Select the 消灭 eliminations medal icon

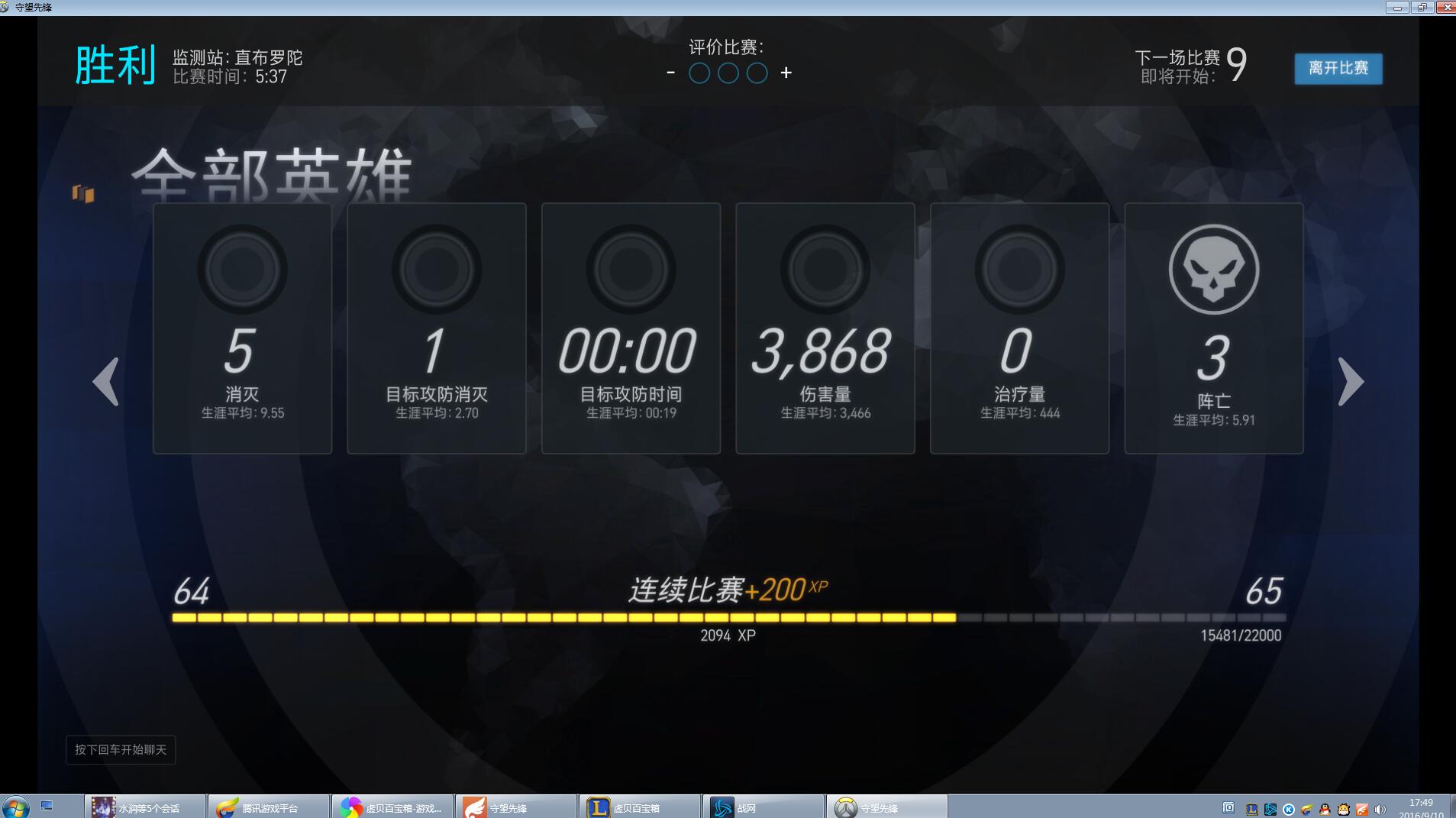(243, 269)
